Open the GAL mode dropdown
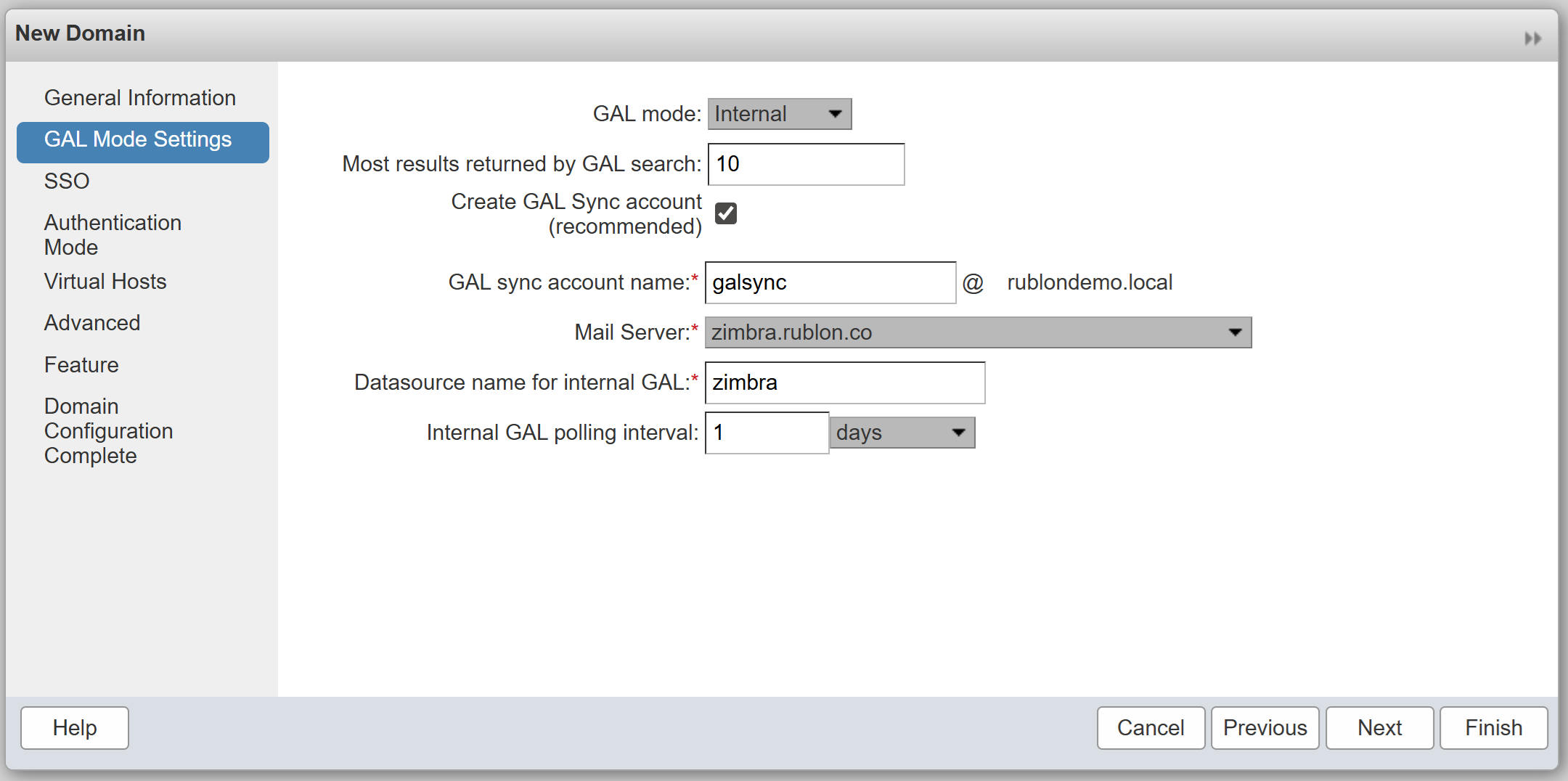The image size is (1568, 781). (779, 114)
